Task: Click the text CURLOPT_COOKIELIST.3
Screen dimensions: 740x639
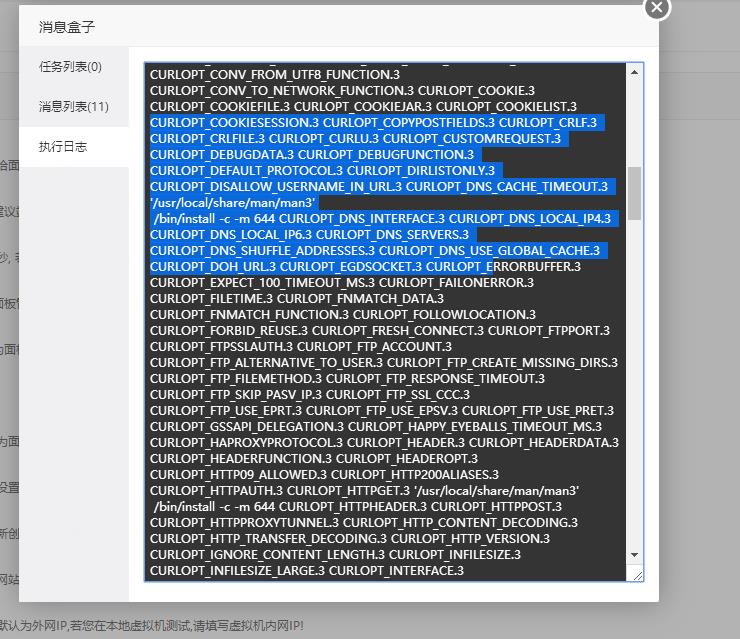Action: (506, 107)
